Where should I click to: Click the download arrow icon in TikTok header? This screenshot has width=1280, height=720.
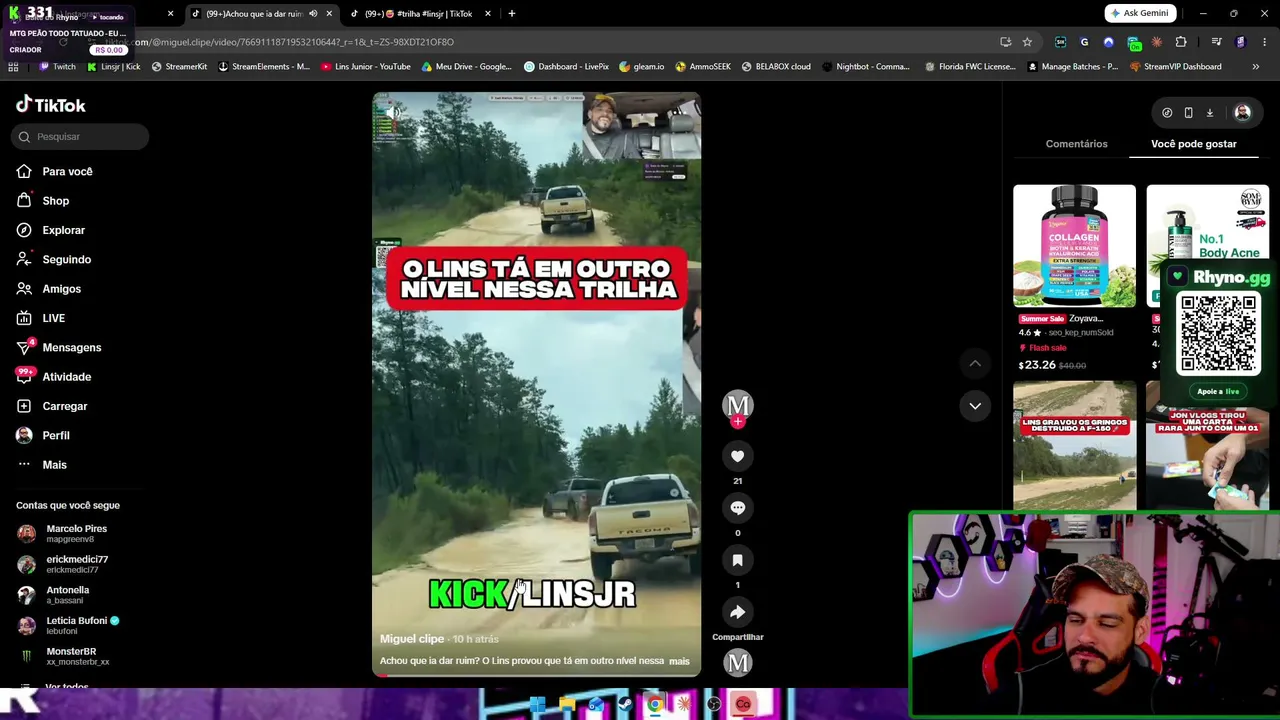tap(1209, 113)
